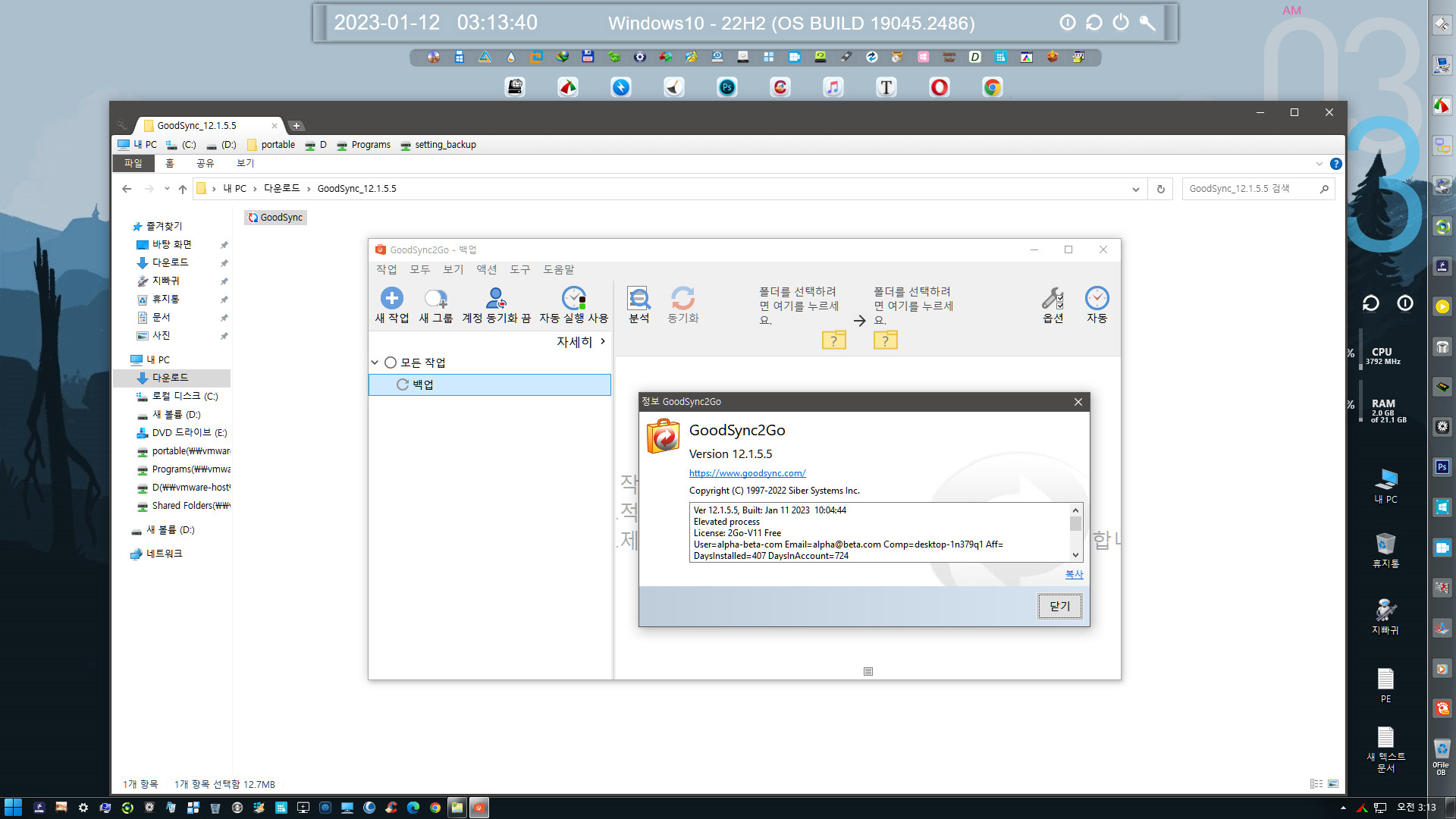Choose the left folder question-mark icon
Viewport: 1456px width, 819px height.
coord(834,340)
